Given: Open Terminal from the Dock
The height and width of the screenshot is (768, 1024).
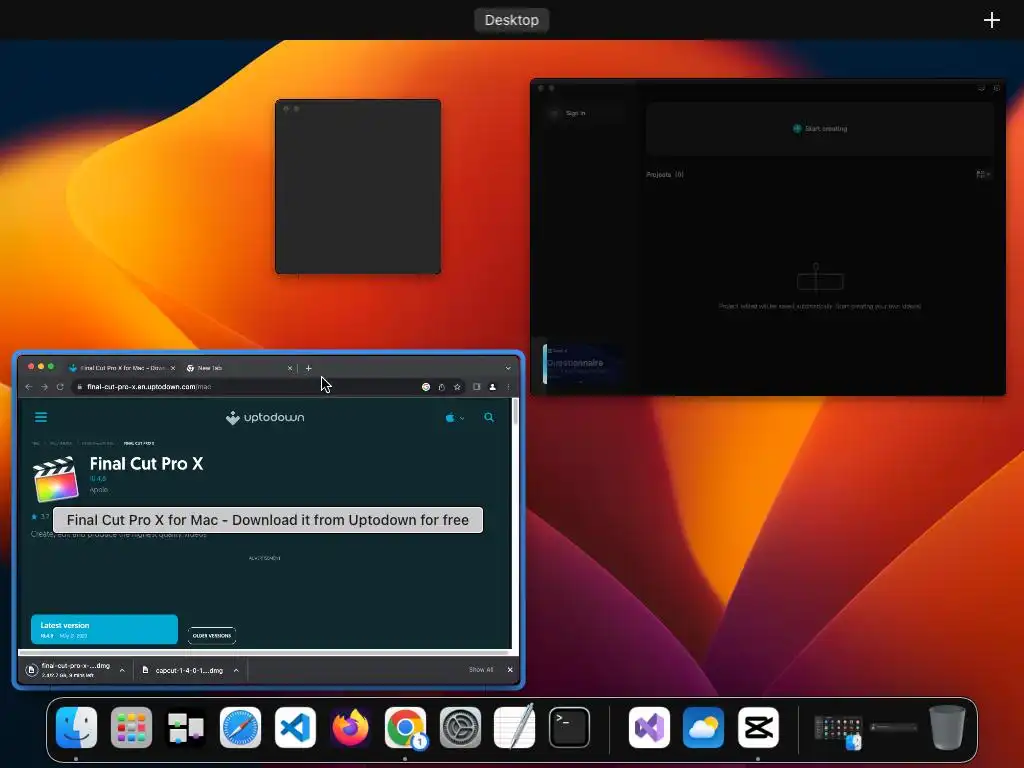Looking at the screenshot, I should pyautogui.click(x=569, y=728).
